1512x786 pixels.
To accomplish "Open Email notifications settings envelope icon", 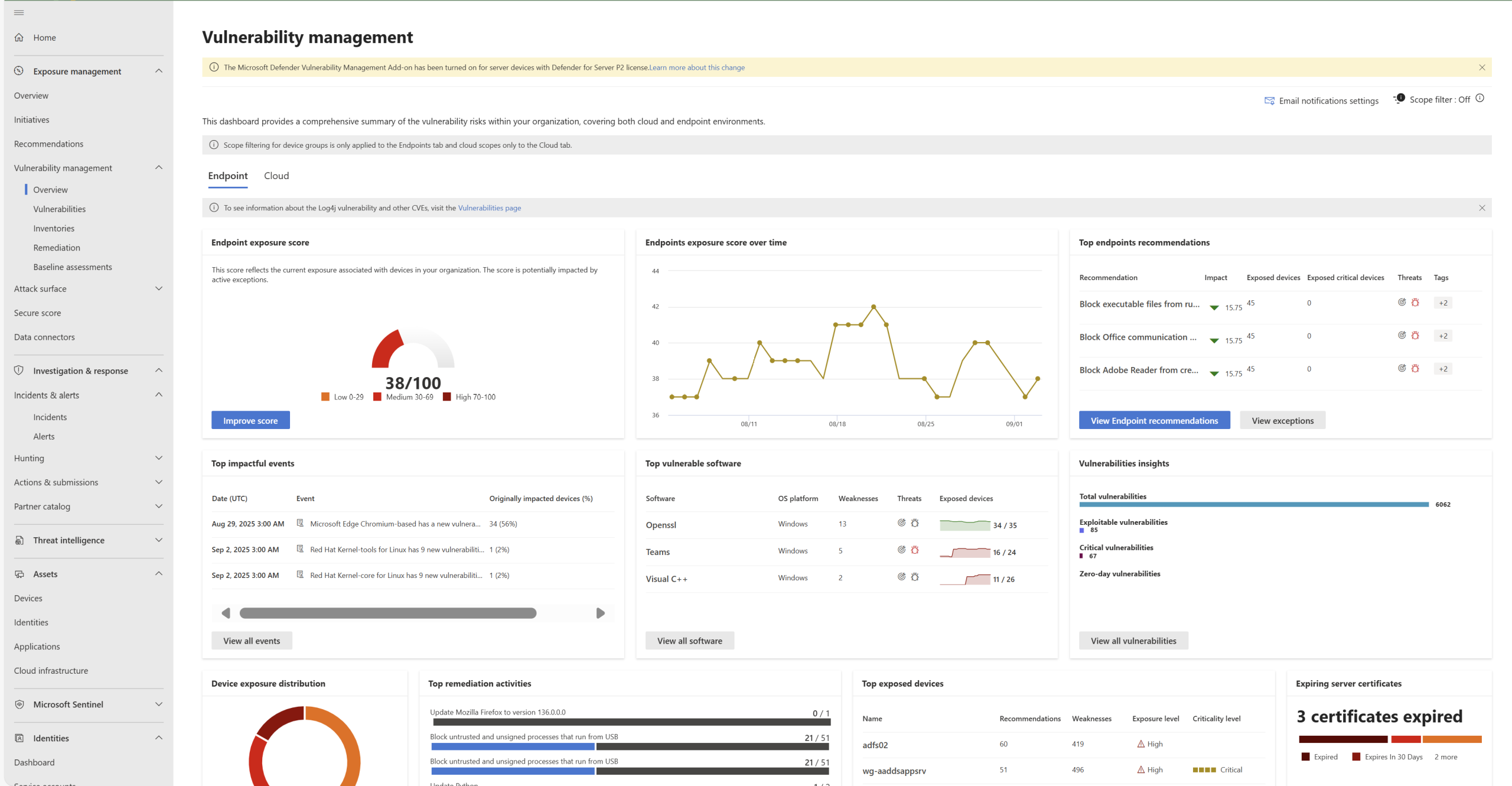I will 1269,101.
